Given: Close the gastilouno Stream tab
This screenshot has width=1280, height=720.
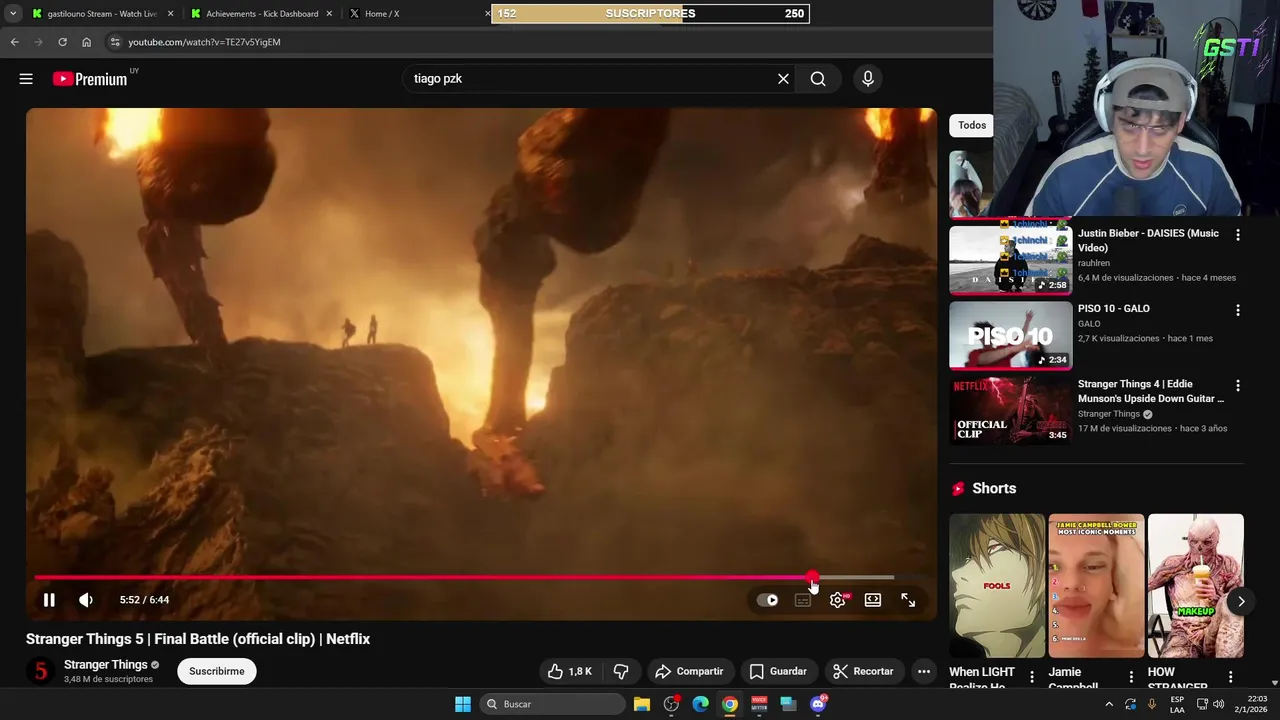Looking at the screenshot, I should 171,14.
